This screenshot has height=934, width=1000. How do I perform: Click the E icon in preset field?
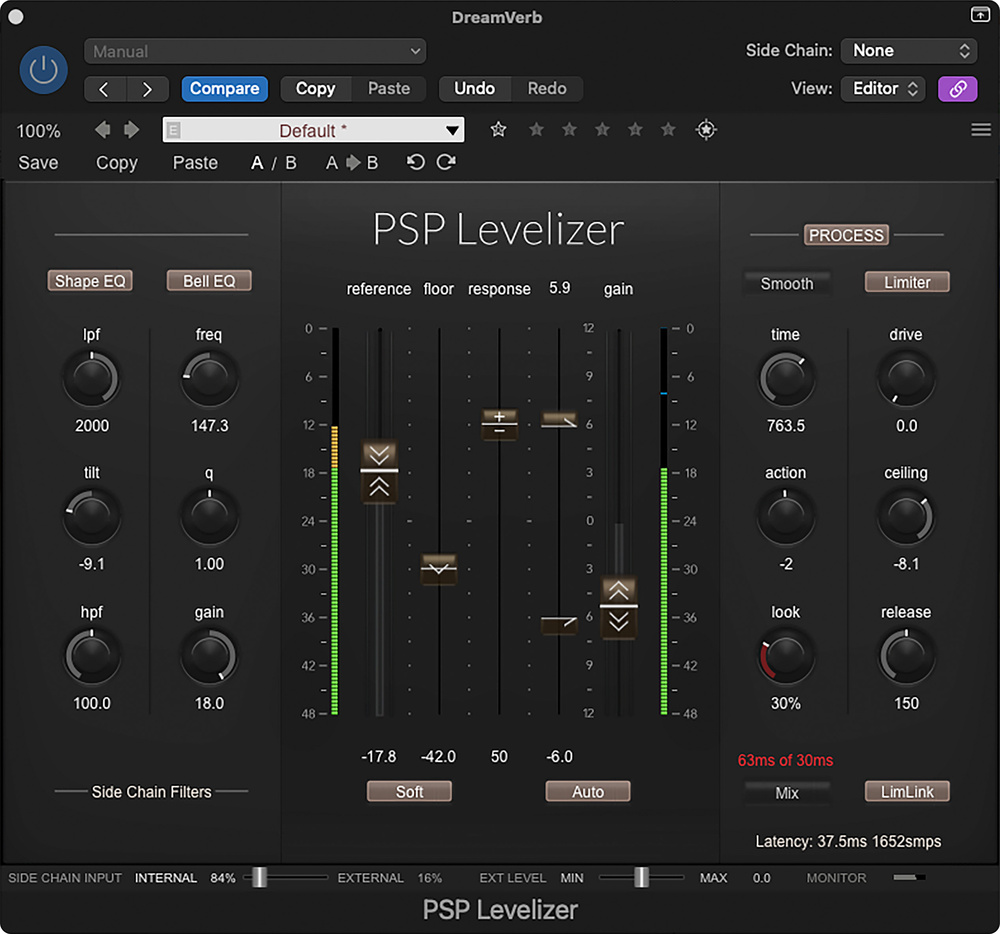(173, 131)
